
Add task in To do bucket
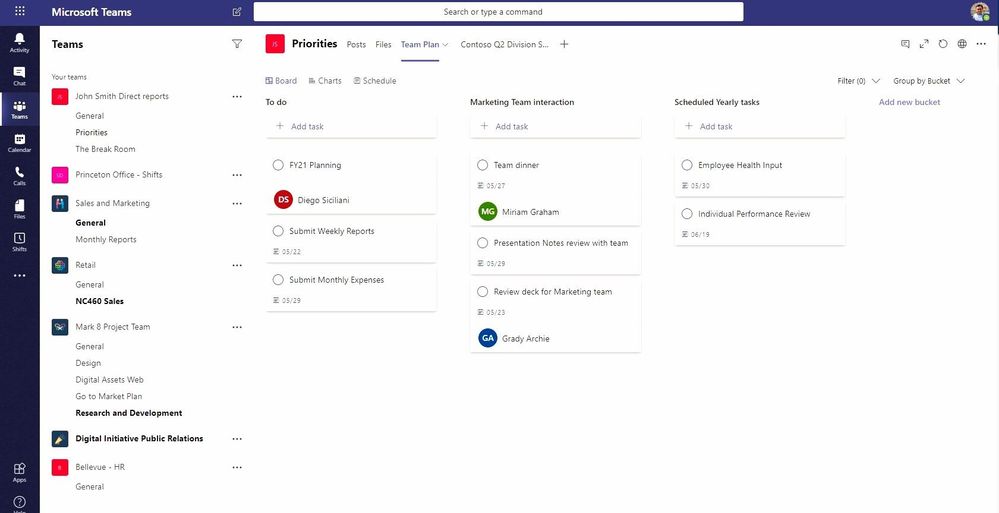351,126
